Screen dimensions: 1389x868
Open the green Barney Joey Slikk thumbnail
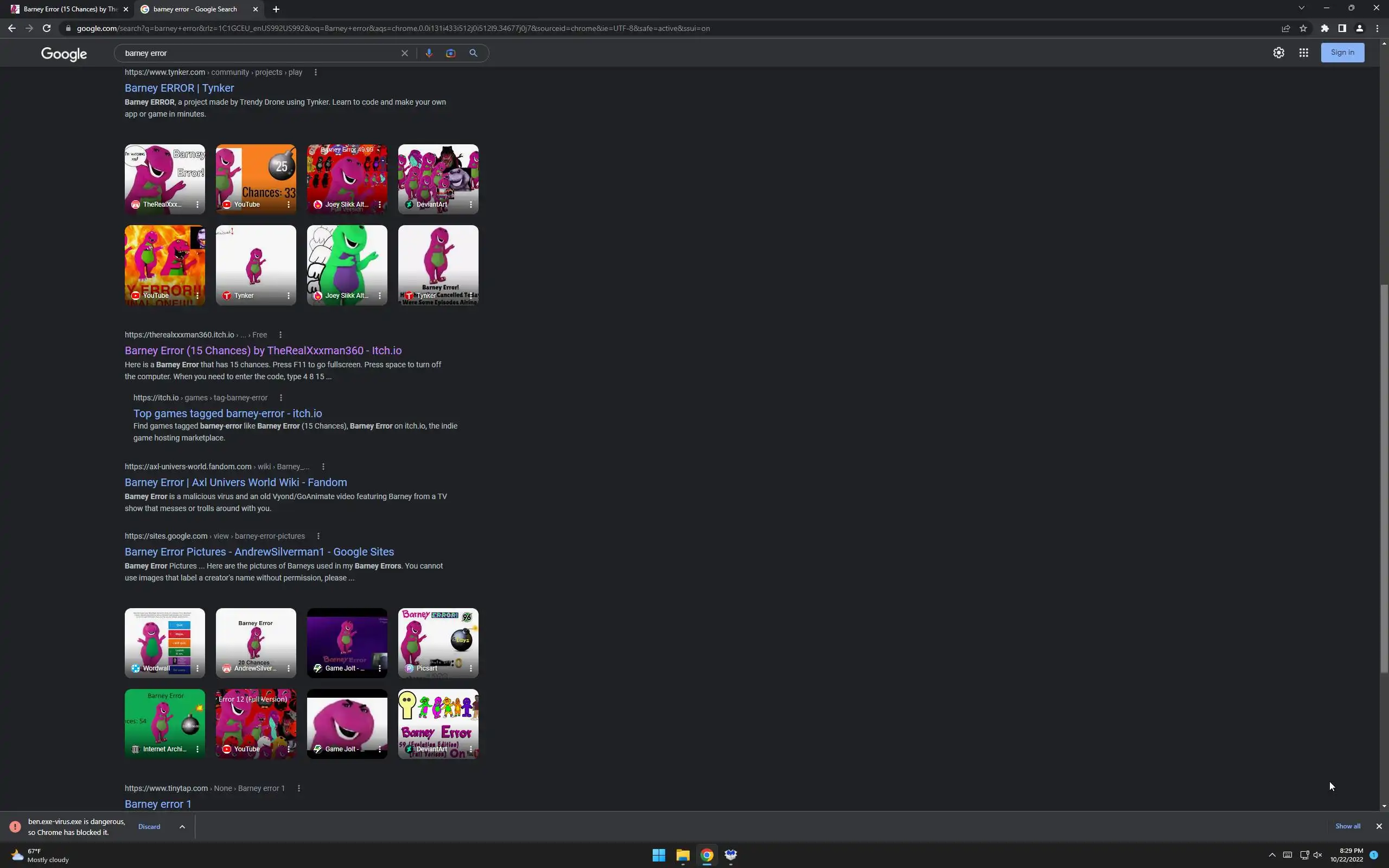(x=347, y=264)
